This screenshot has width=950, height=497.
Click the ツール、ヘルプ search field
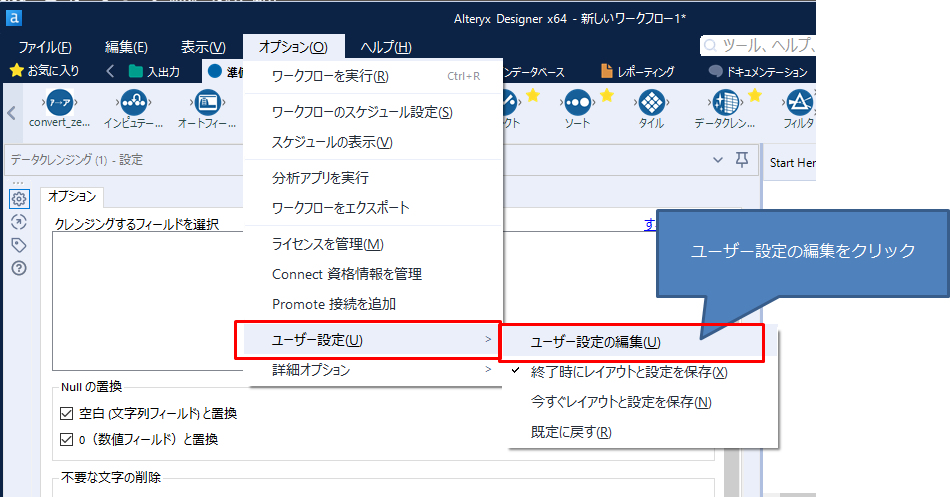coord(757,45)
